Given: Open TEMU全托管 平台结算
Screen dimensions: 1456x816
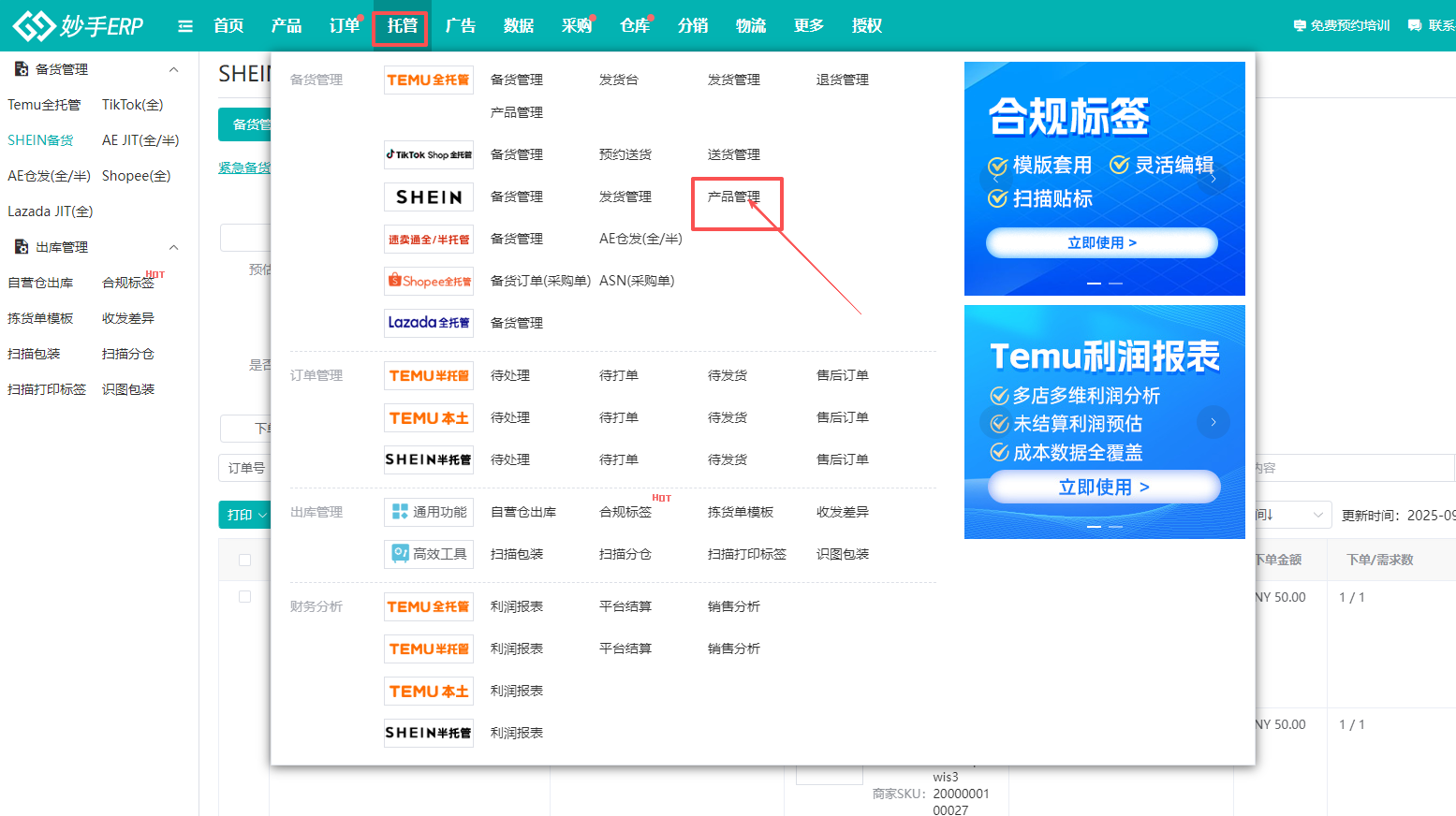Looking at the screenshot, I should (x=625, y=606).
